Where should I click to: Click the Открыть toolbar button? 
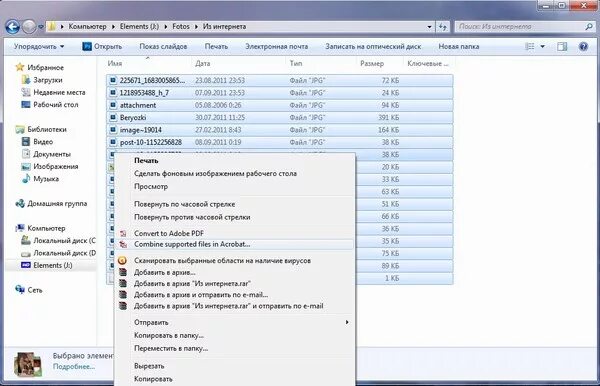[x=102, y=46]
